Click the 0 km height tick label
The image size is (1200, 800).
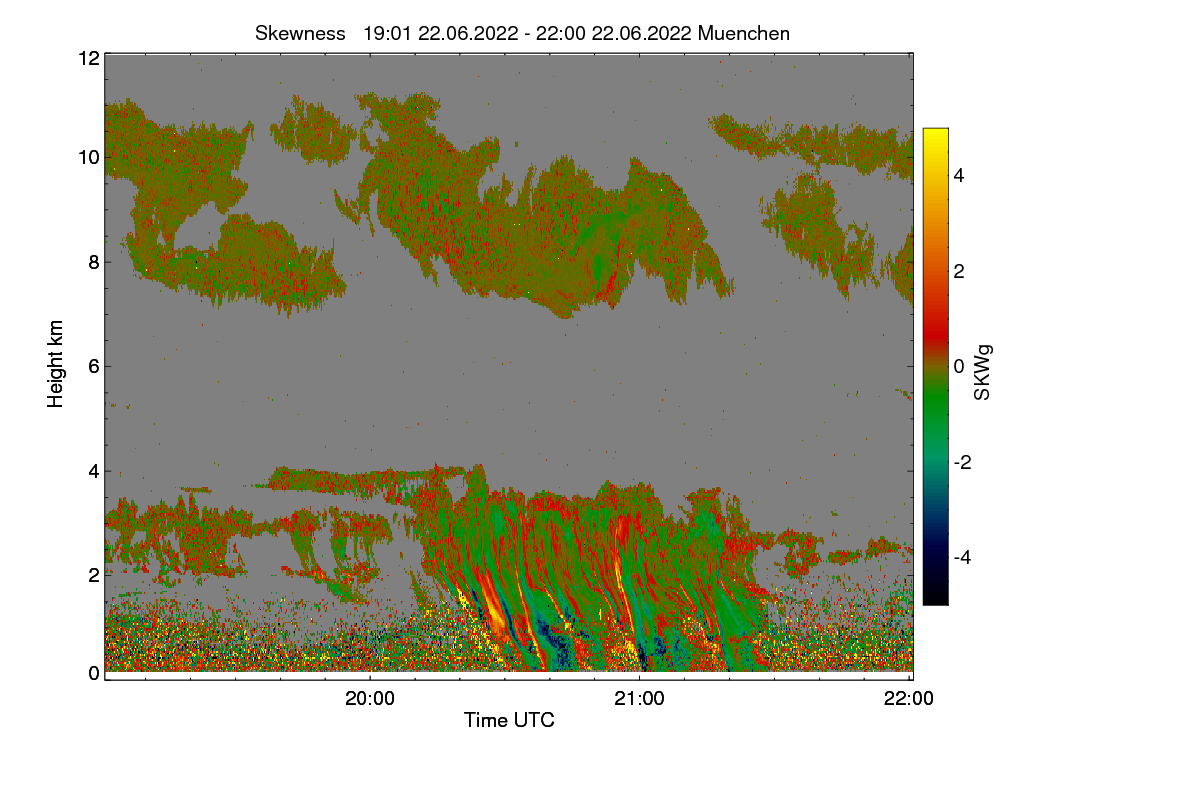coord(94,673)
